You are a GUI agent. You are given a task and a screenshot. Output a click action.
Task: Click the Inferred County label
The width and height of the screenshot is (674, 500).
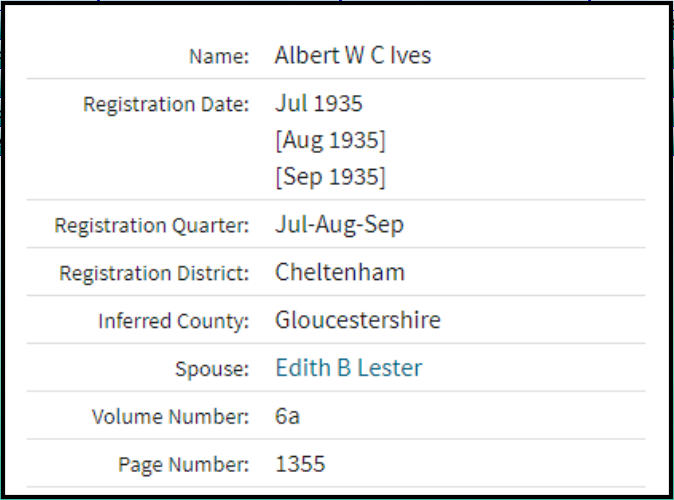(x=174, y=321)
